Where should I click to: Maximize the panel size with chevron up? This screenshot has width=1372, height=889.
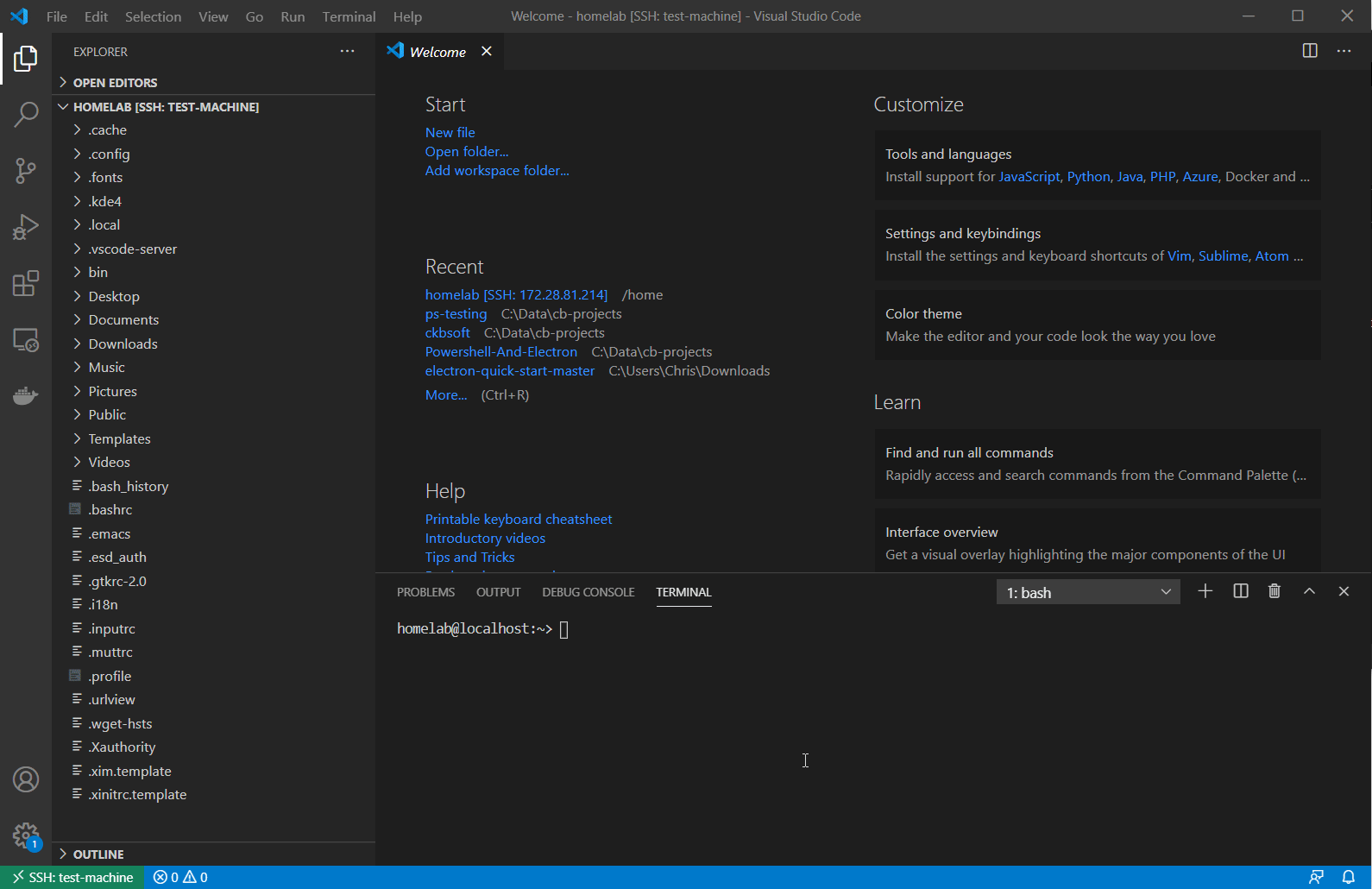pyautogui.click(x=1309, y=591)
